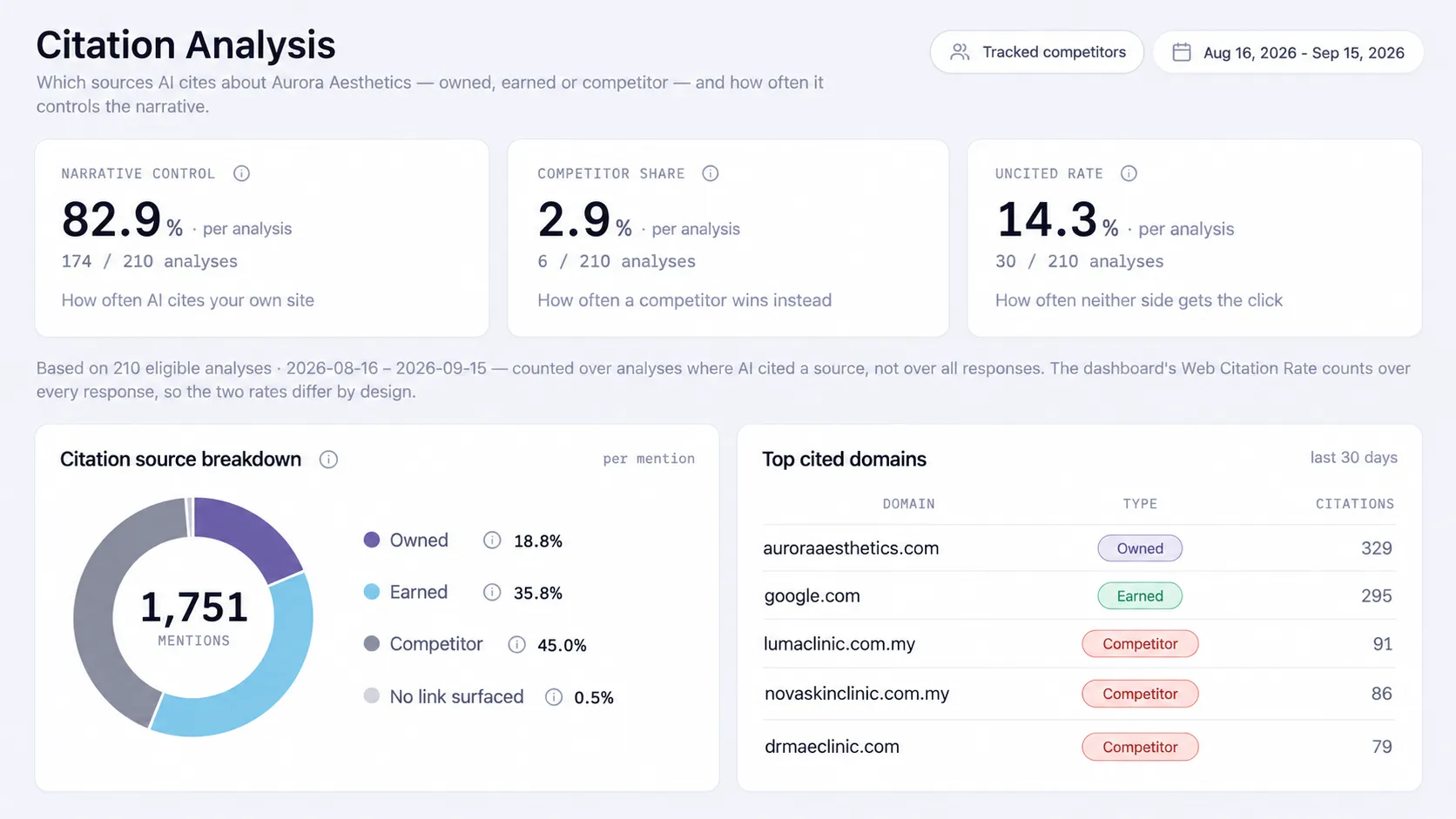The image size is (1456, 819).
Task: Click the 35.8% Earned percentage
Action: (x=538, y=594)
